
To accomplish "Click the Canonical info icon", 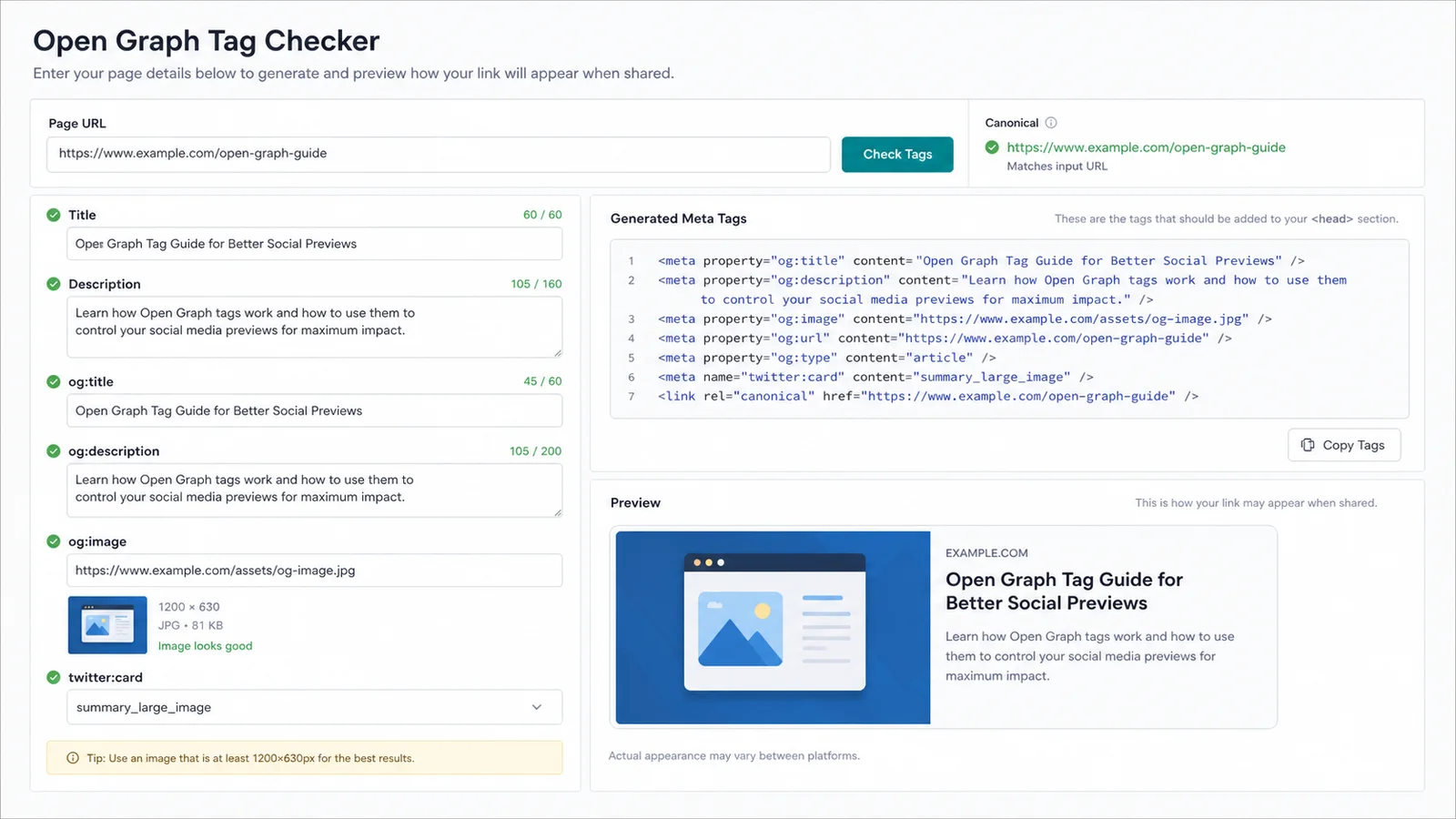I will coord(1051,123).
